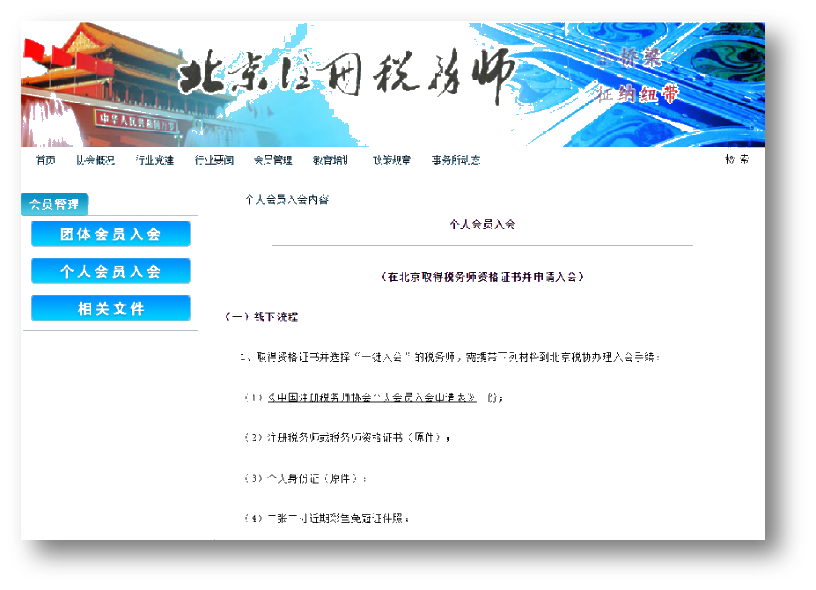Click the 检索 search link at top right

point(737,158)
